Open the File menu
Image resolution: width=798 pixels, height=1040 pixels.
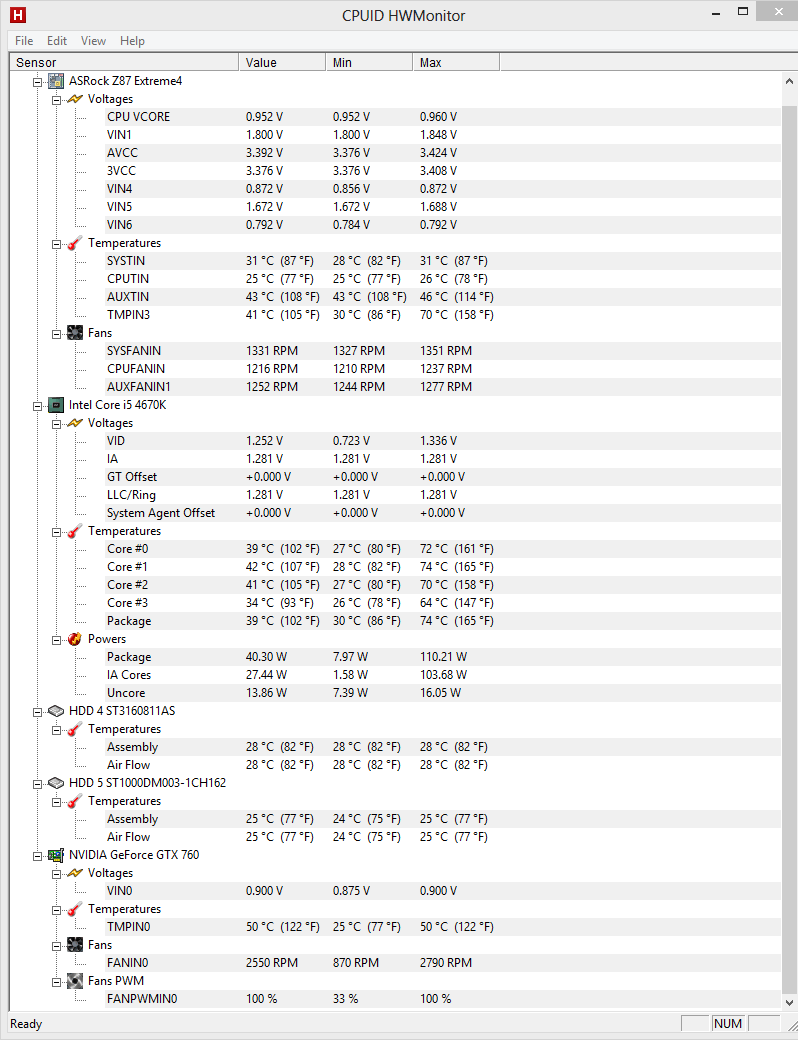24,41
